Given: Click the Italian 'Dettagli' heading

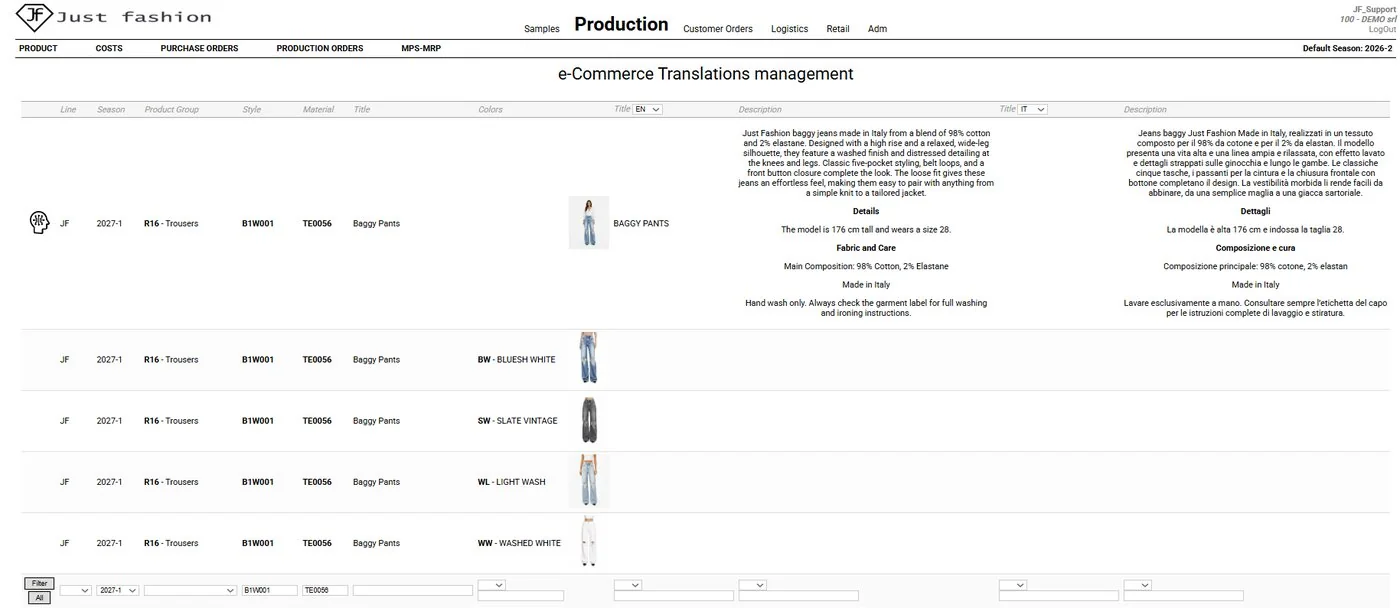Looking at the screenshot, I should (1255, 211).
